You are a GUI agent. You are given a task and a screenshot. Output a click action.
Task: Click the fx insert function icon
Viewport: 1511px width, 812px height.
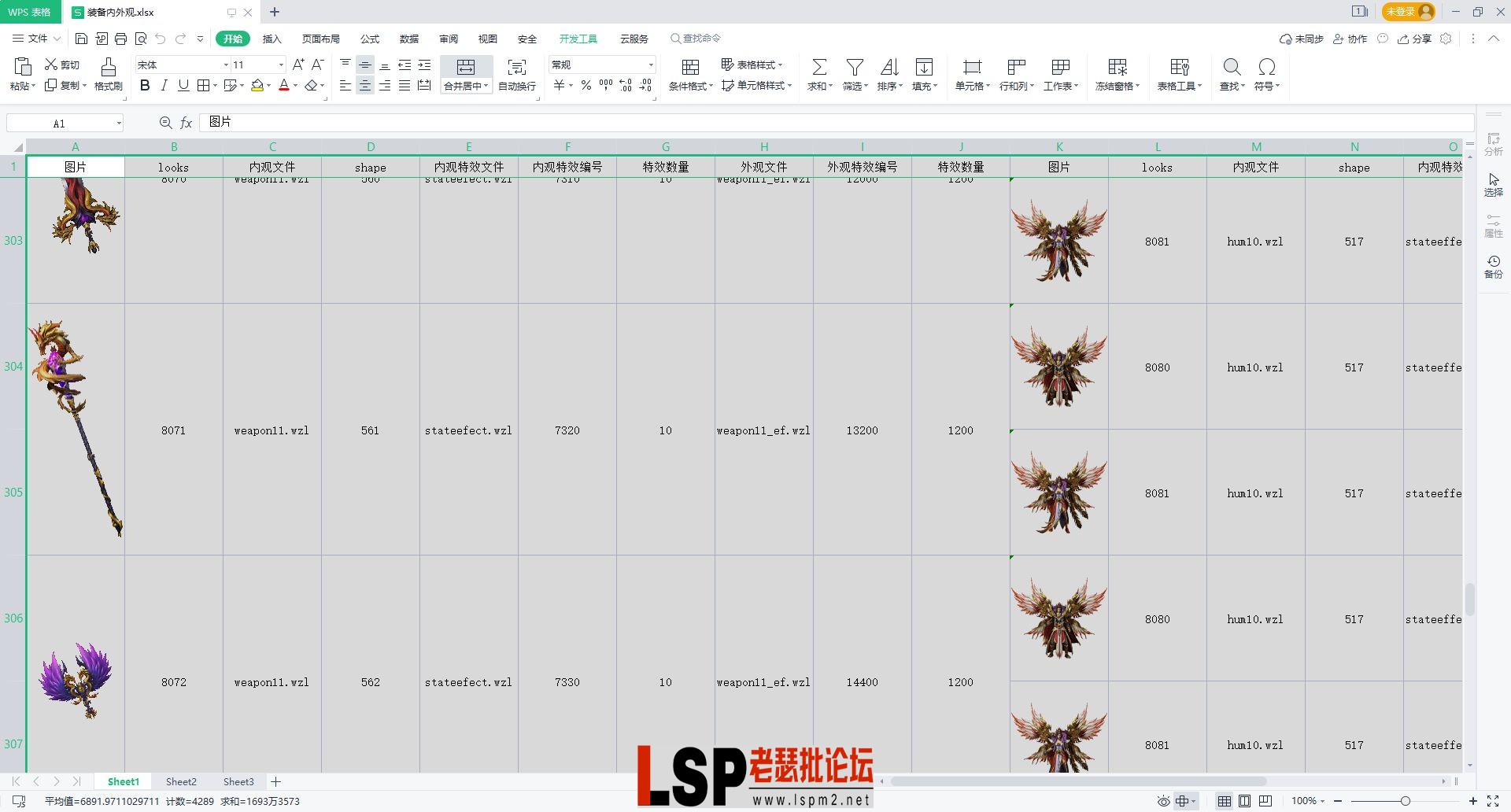[x=187, y=123]
